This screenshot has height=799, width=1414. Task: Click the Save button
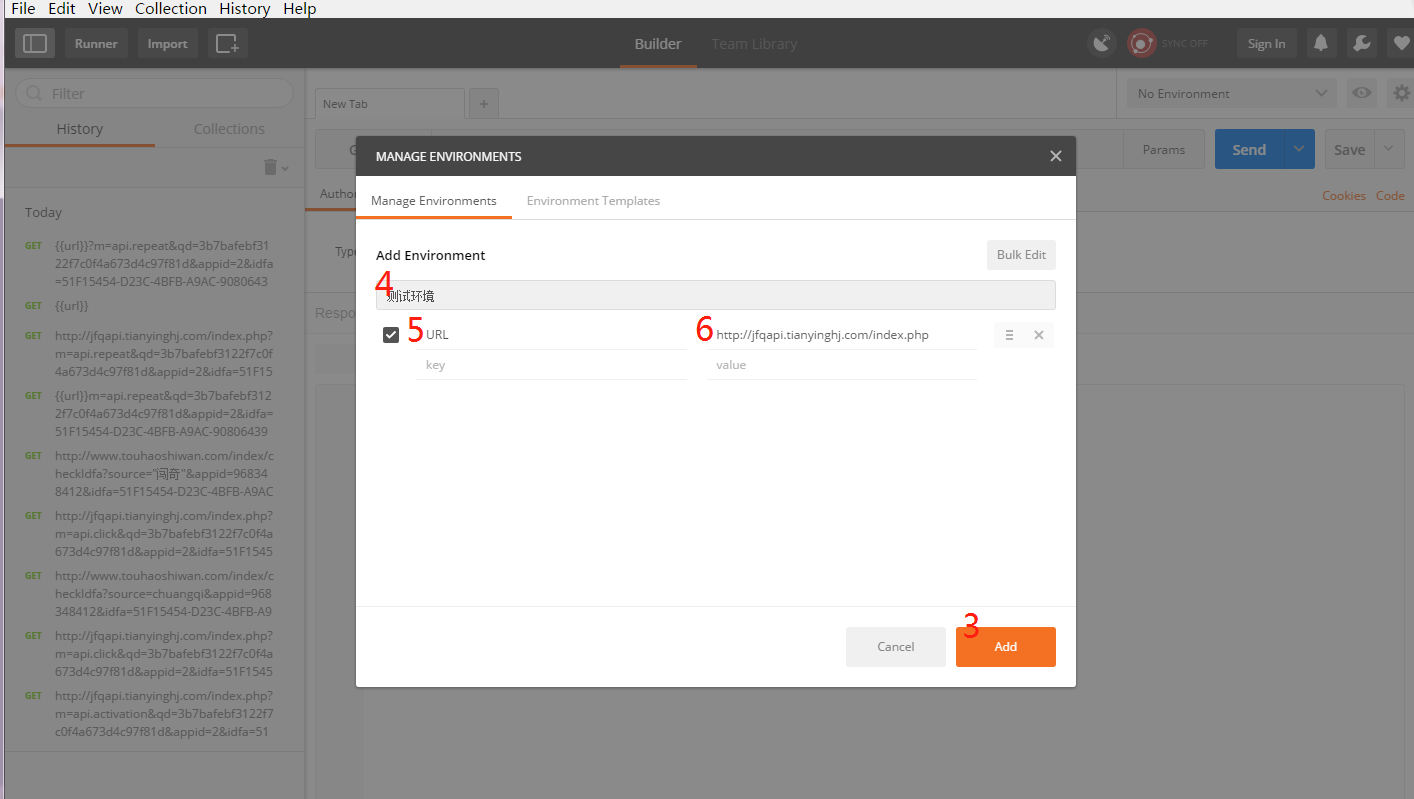(x=1350, y=149)
